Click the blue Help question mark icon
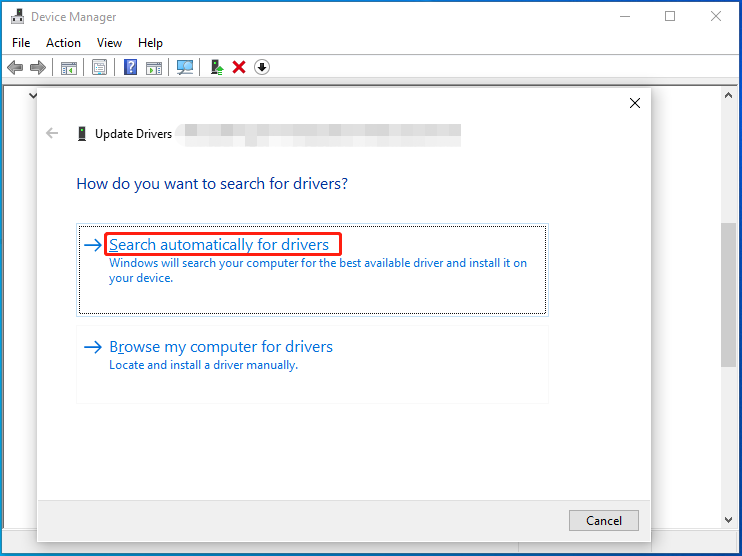 point(130,67)
